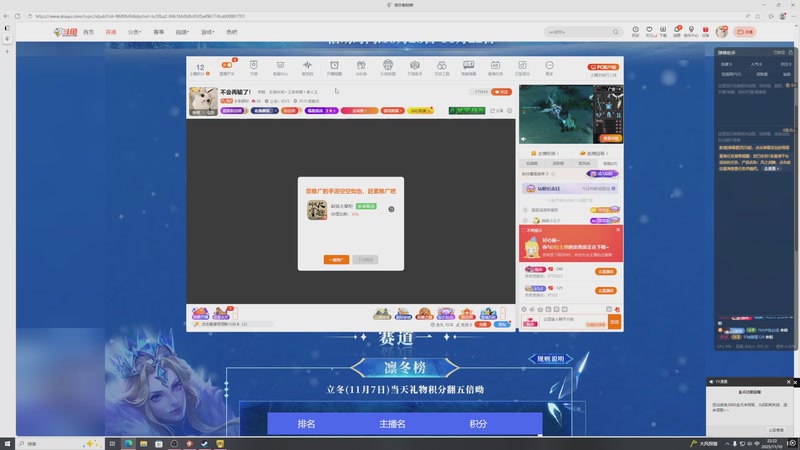Viewport: 800px width, 450px height.
Task: Open the gift box tool icon
Action: [361, 65]
